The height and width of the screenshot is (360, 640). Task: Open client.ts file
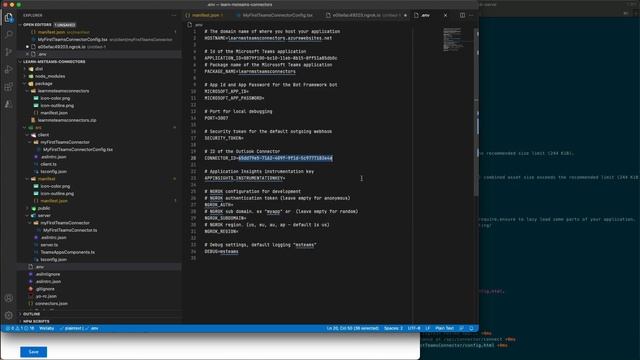(48, 164)
